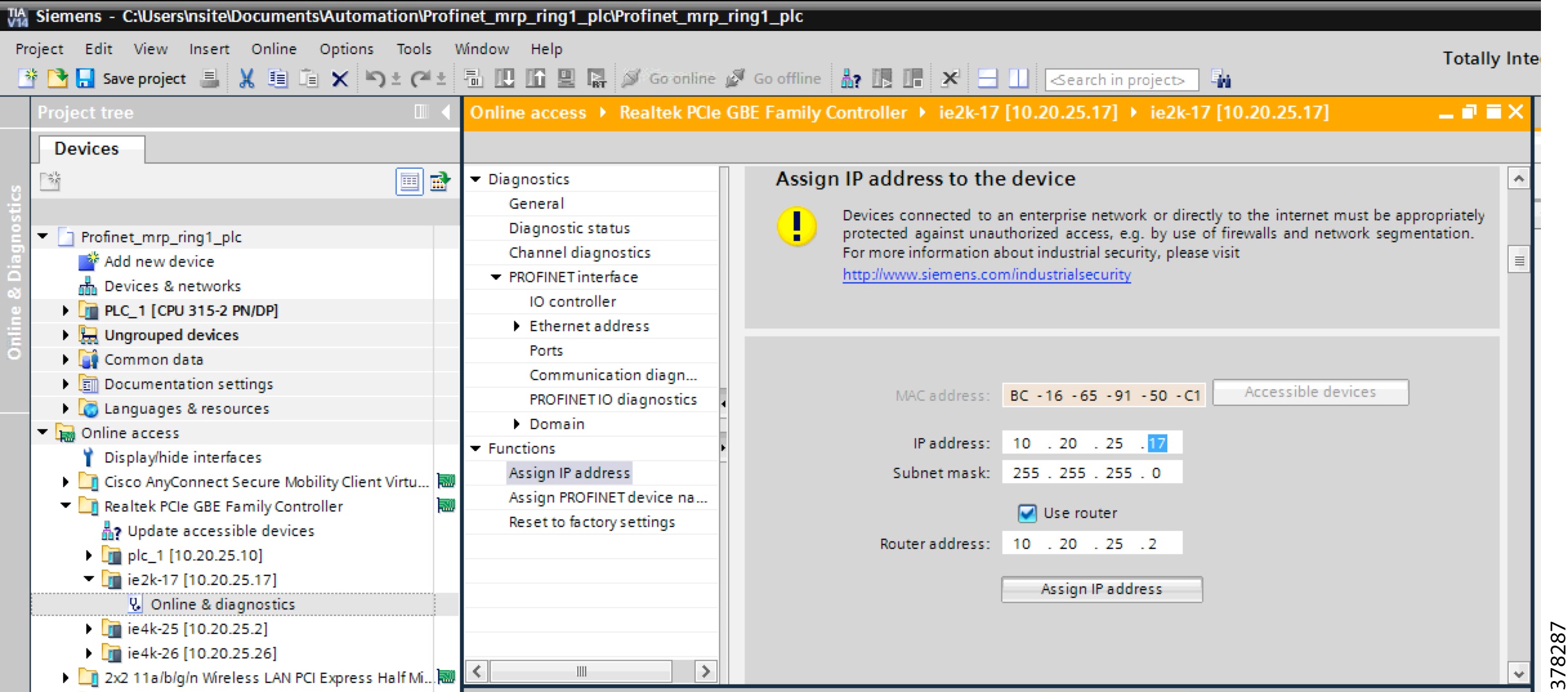The width and height of the screenshot is (1568, 692).
Task: Click the Subnet mask field
Action: pos(1092,473)
